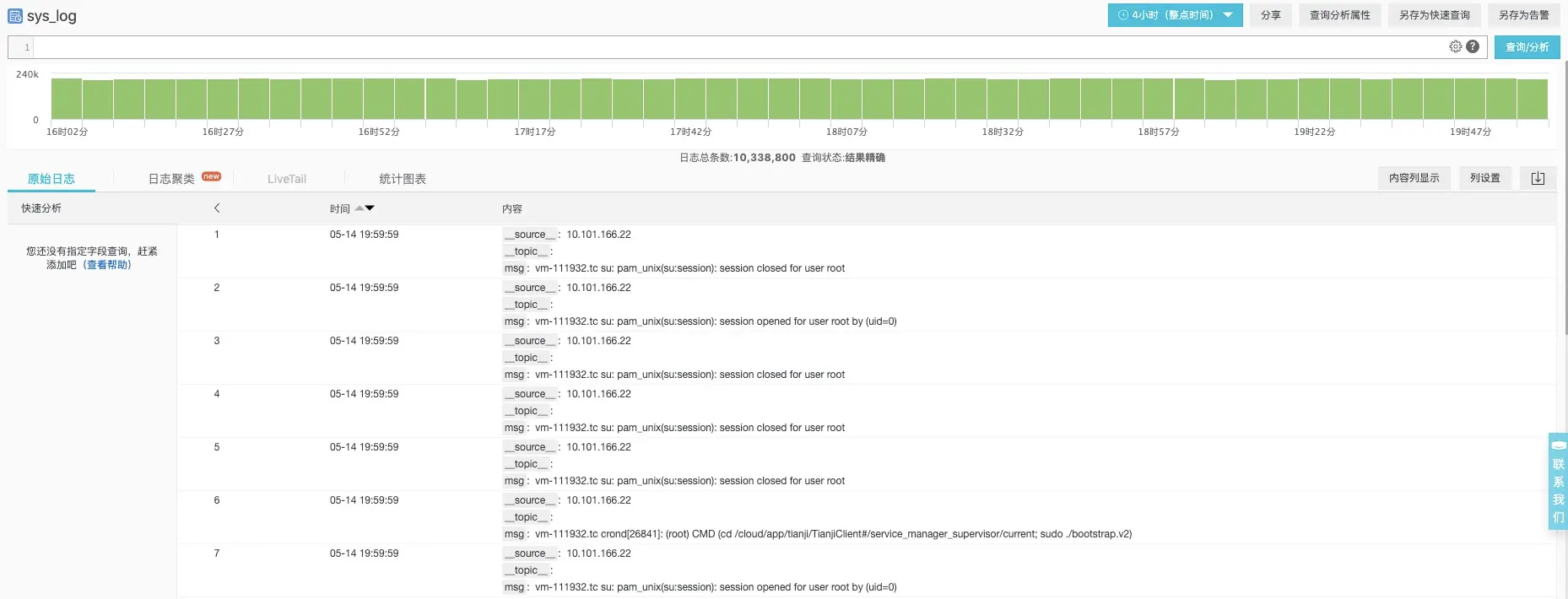Click the __source__ key label in row 5
The image size is (1568, 599).
point(530,447)
